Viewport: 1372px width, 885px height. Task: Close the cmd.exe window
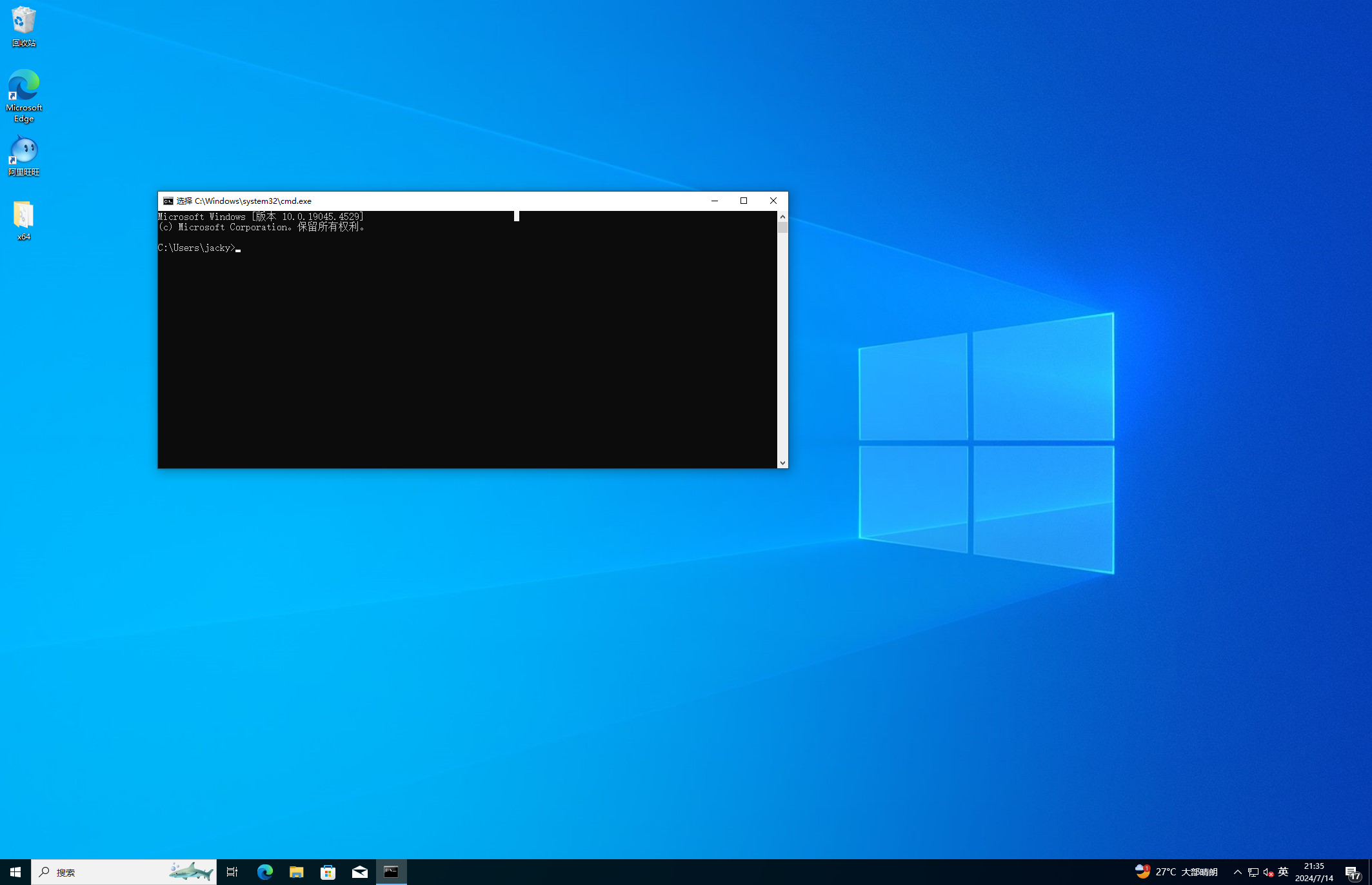773,201
